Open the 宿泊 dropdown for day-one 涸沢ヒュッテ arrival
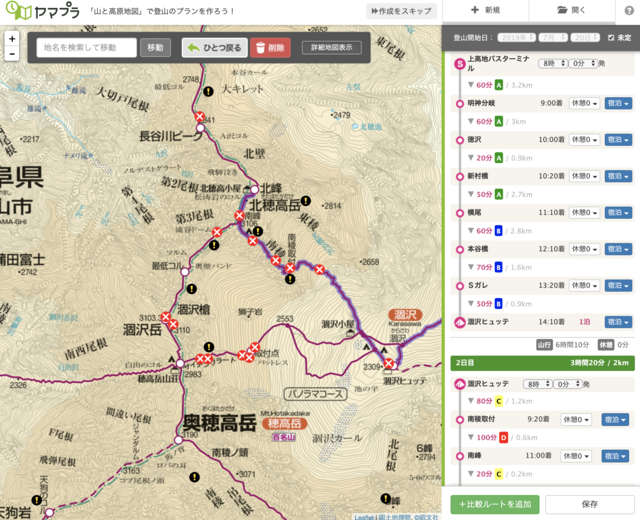 click(x=618, y=322)
